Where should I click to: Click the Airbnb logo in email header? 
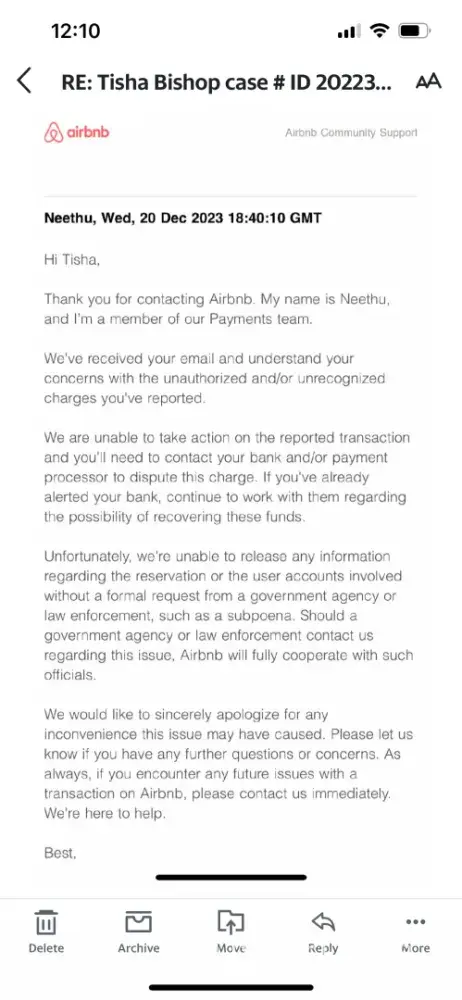pyautogui.click(x=77, y=133)
